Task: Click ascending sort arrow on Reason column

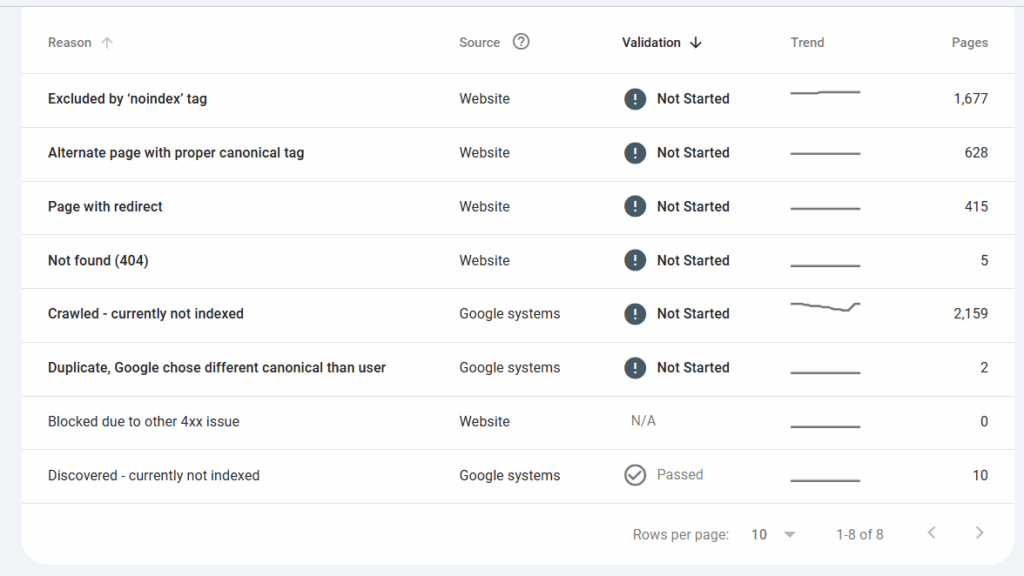Action: 105,42
